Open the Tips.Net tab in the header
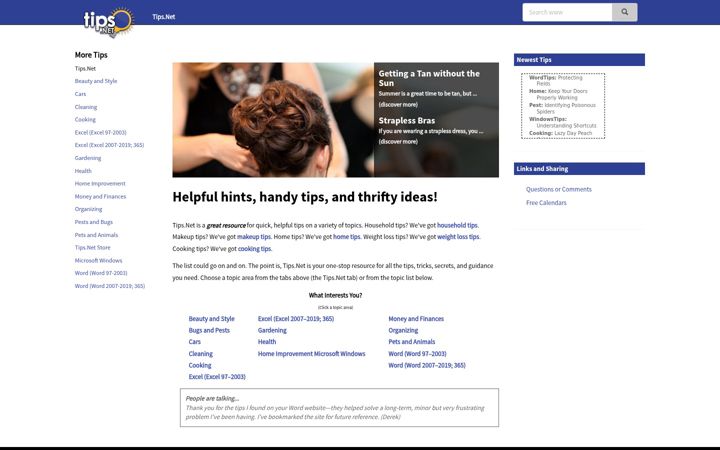This screenshot has height=450, width=720. (163, 17)
